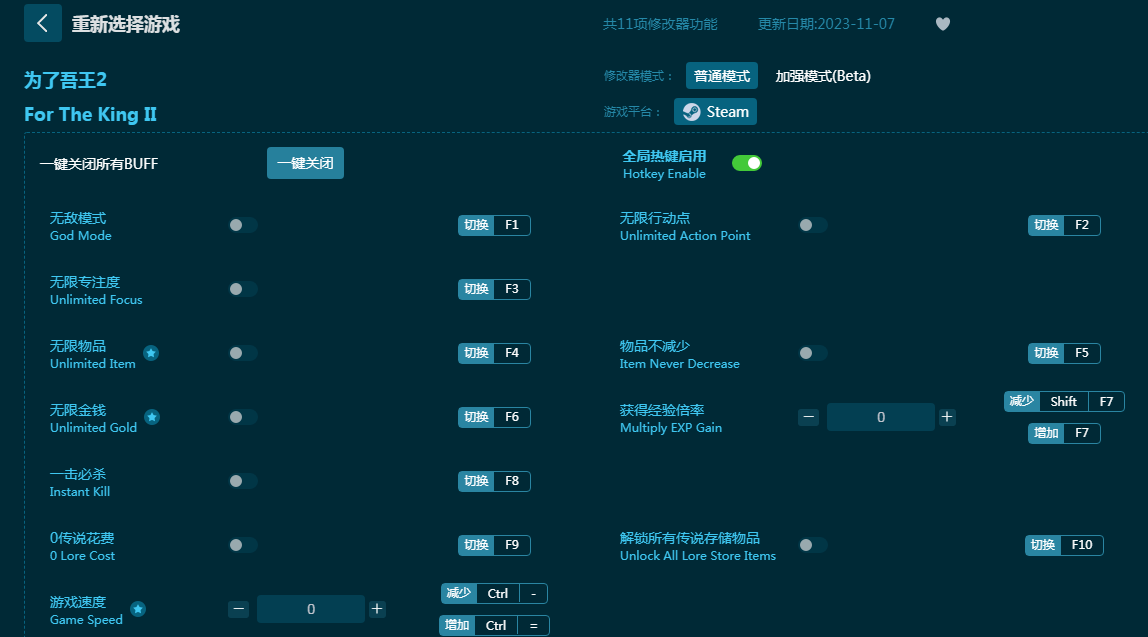The image size is (1148, 637).
Task: Click Shift F7 decrease hotkey for EXP
Action: click(x=1064, y=401)
